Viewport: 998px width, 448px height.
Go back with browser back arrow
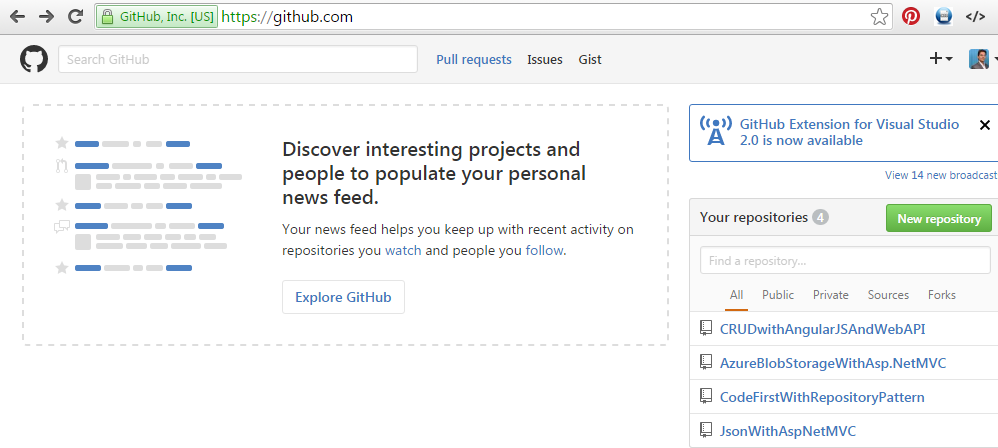pos(17,17)
